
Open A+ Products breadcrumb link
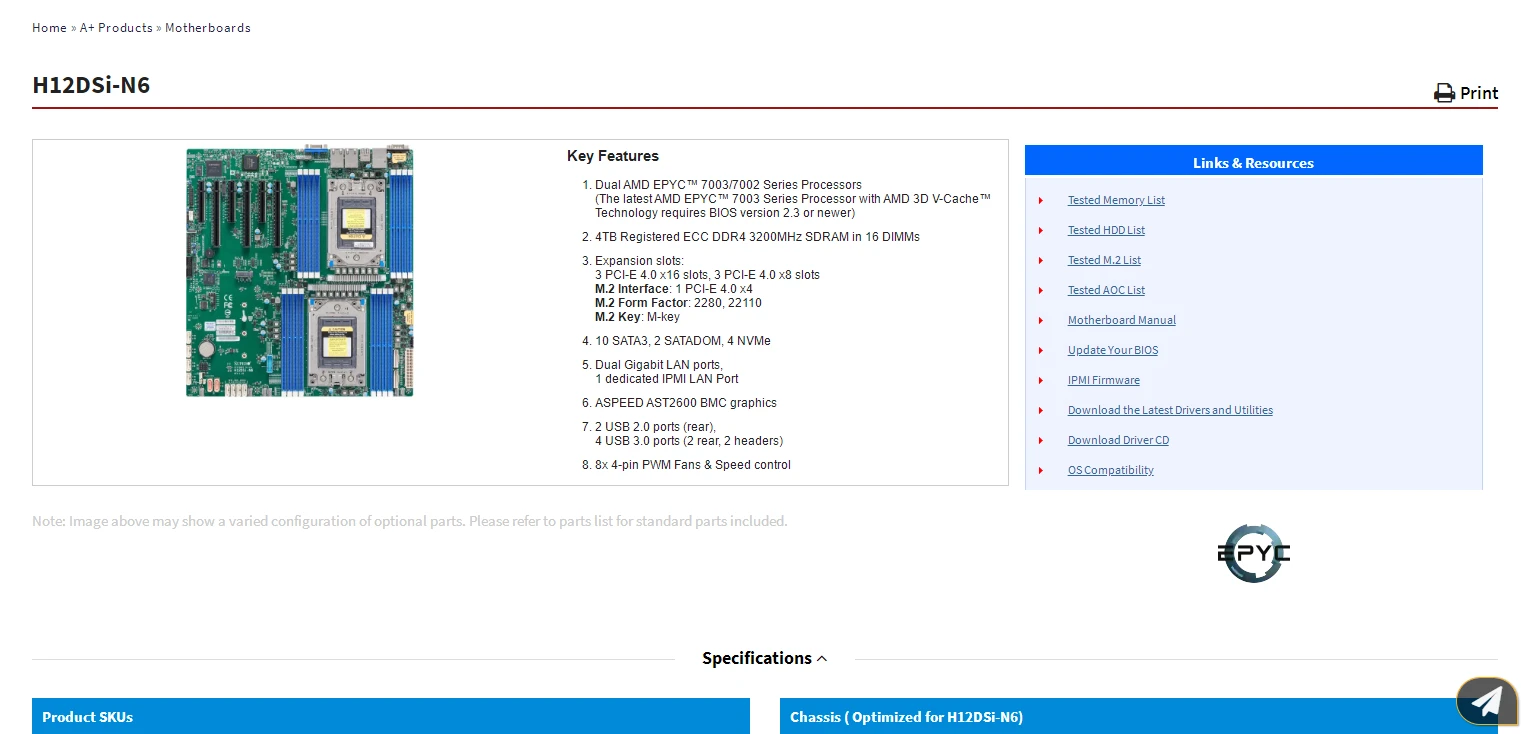(x=116, y=28)
